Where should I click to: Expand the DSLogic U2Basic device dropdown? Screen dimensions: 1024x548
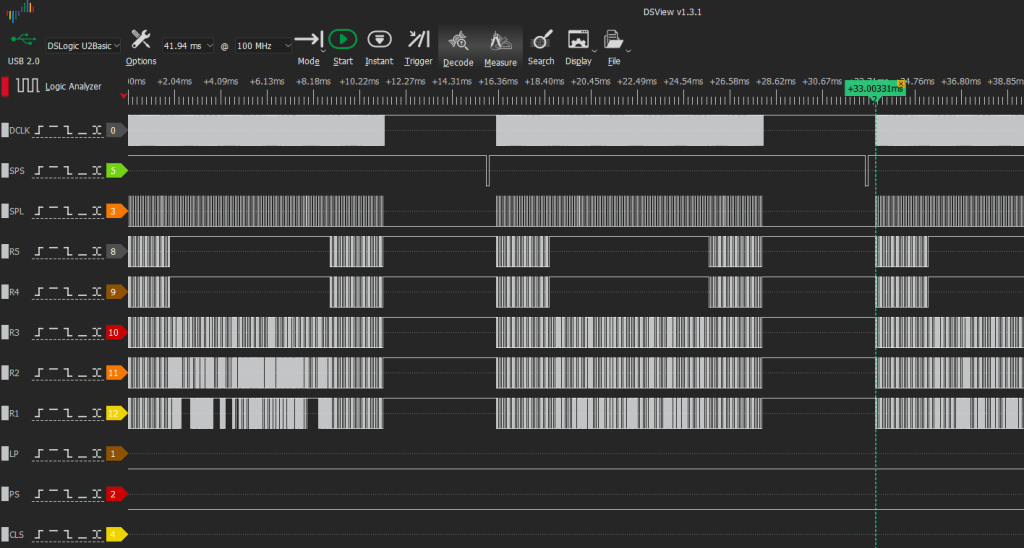click(83, 45)
